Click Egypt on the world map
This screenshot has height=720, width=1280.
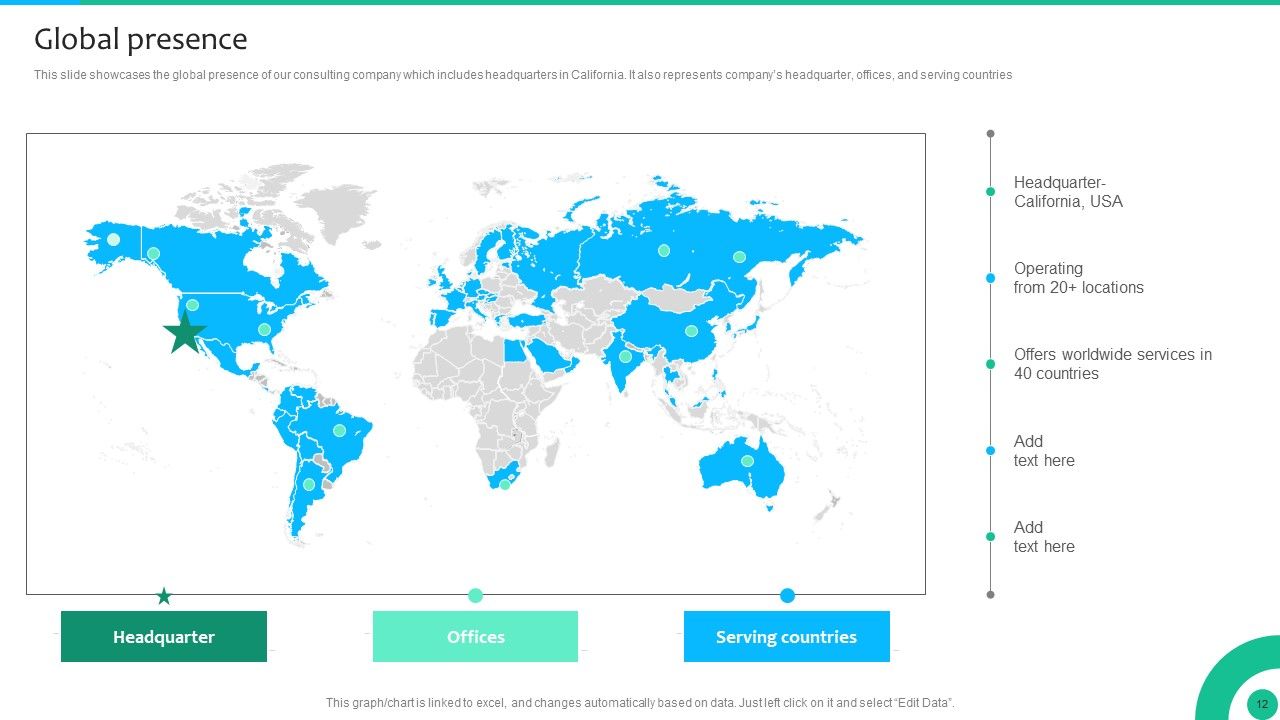coord(514,350)
